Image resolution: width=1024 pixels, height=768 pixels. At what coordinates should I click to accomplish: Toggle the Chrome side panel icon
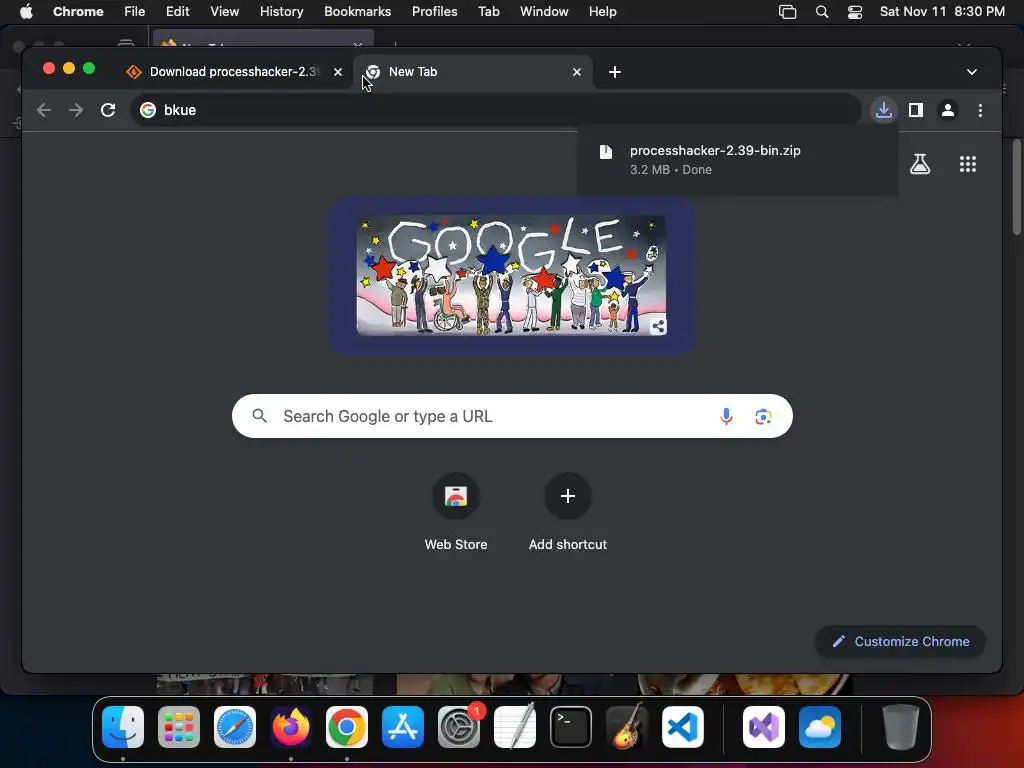point(916,110)
